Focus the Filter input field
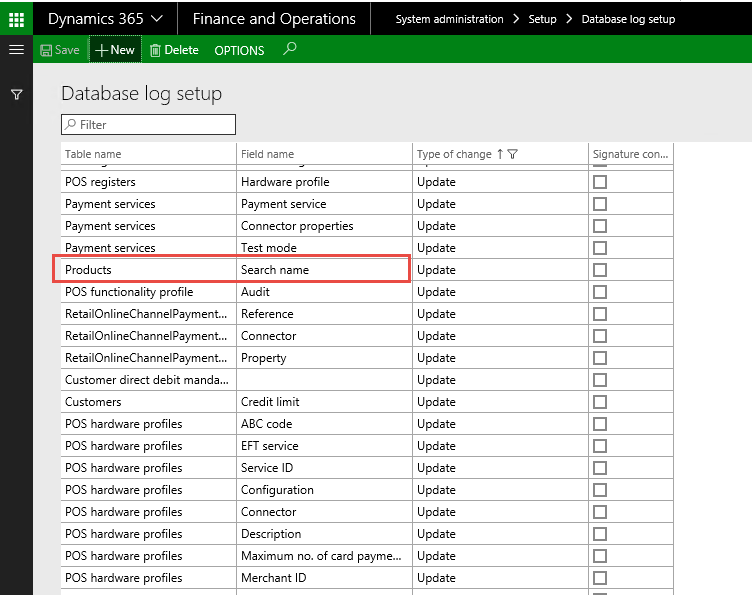 tap(148, 125)
